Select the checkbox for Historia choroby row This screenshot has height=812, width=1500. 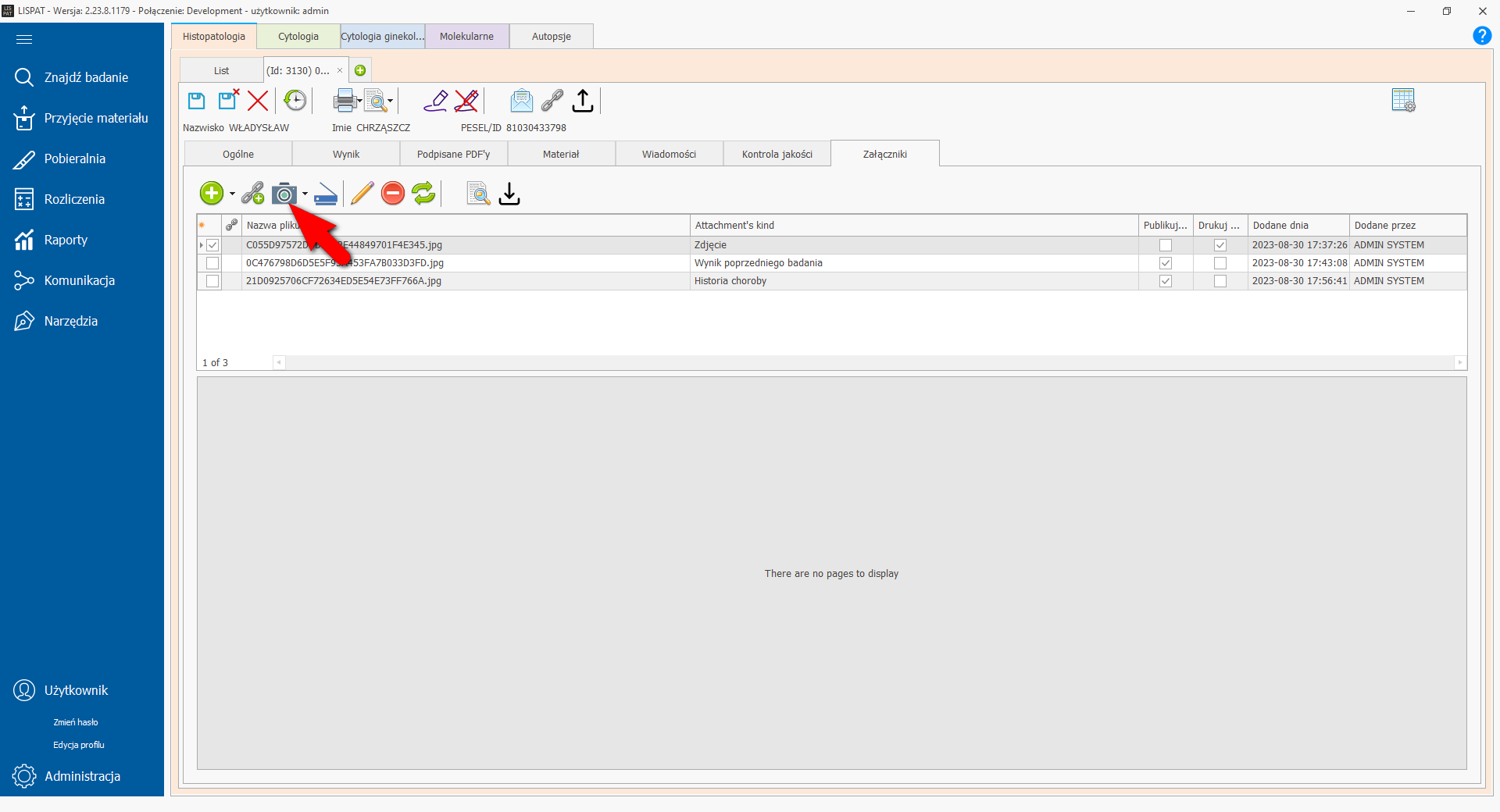212,281
